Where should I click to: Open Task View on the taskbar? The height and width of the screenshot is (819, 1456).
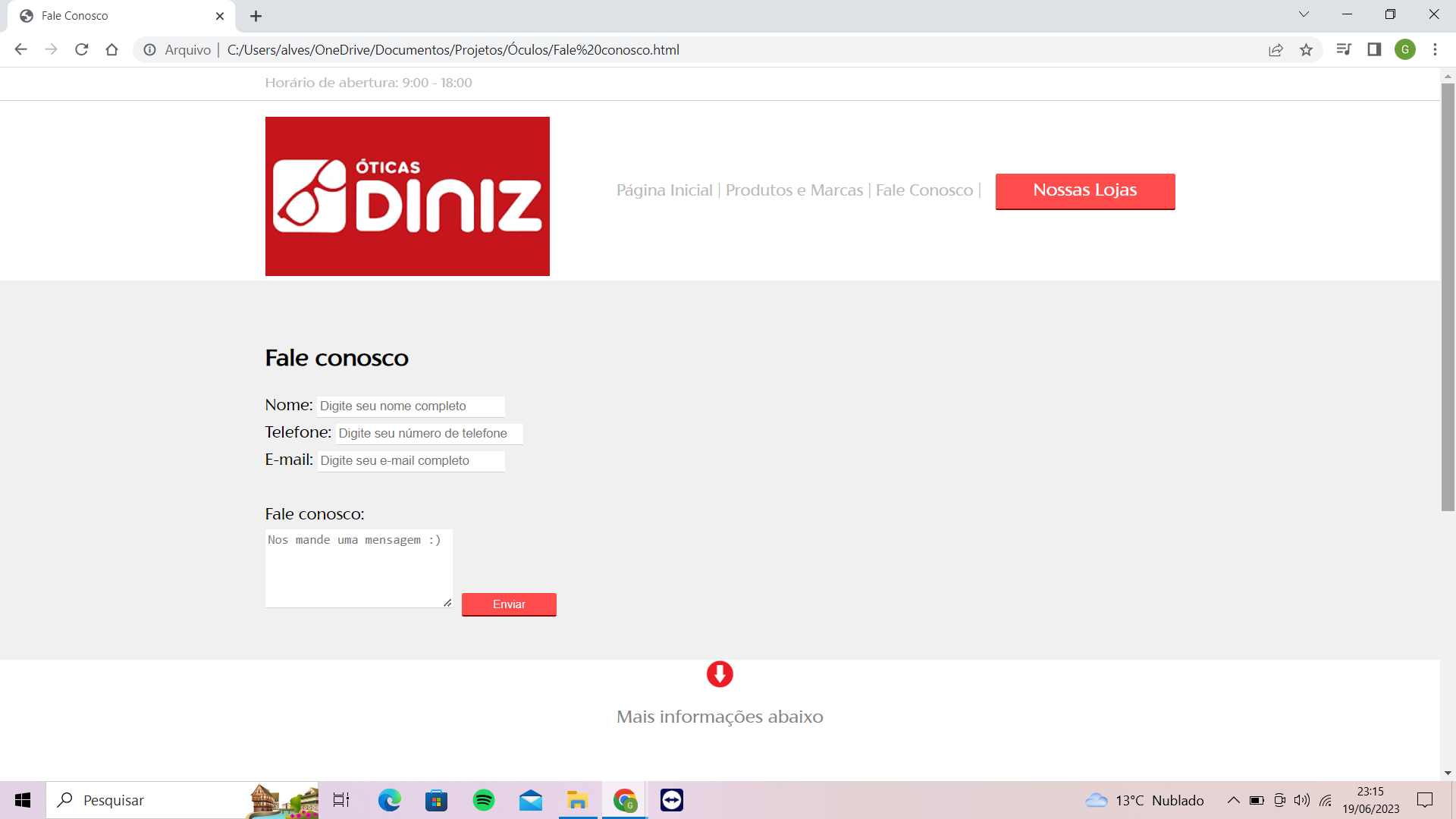pos(341,800)
